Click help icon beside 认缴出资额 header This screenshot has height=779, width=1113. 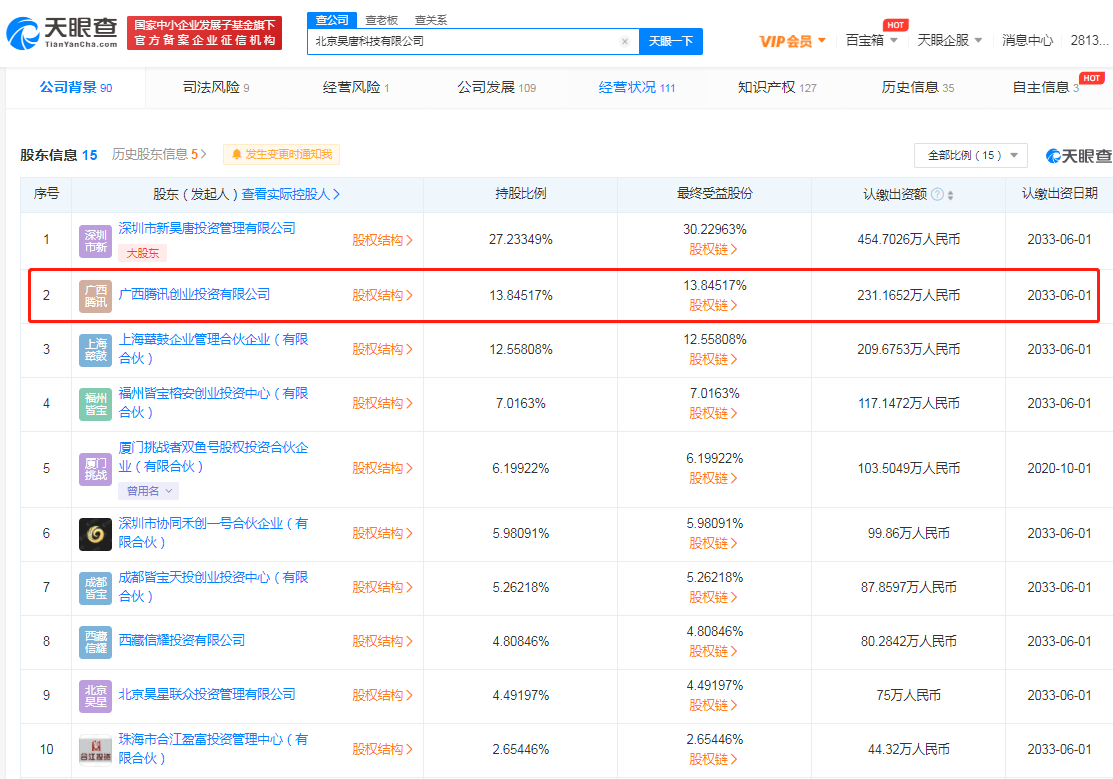pyautogui.click(x=937, y=194)
